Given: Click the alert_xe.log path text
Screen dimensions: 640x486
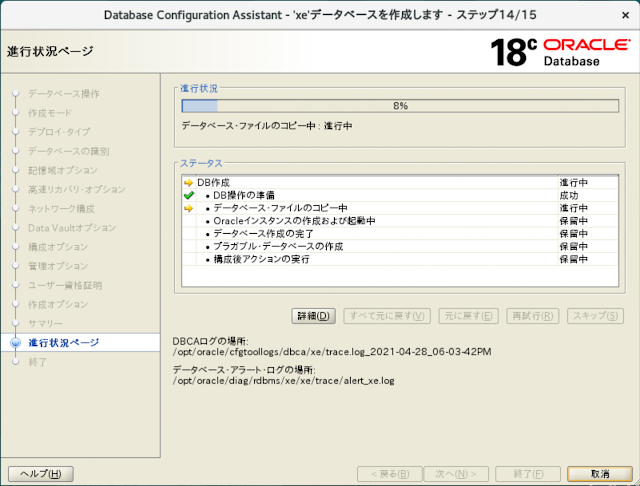Looking at the screenshot, I should (284, 381).
